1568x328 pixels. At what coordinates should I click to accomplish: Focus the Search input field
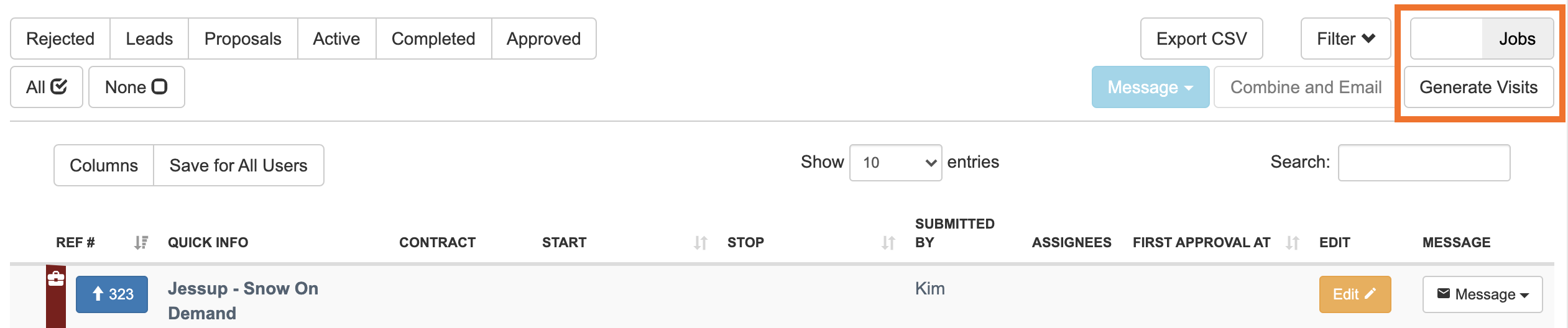1424,163
